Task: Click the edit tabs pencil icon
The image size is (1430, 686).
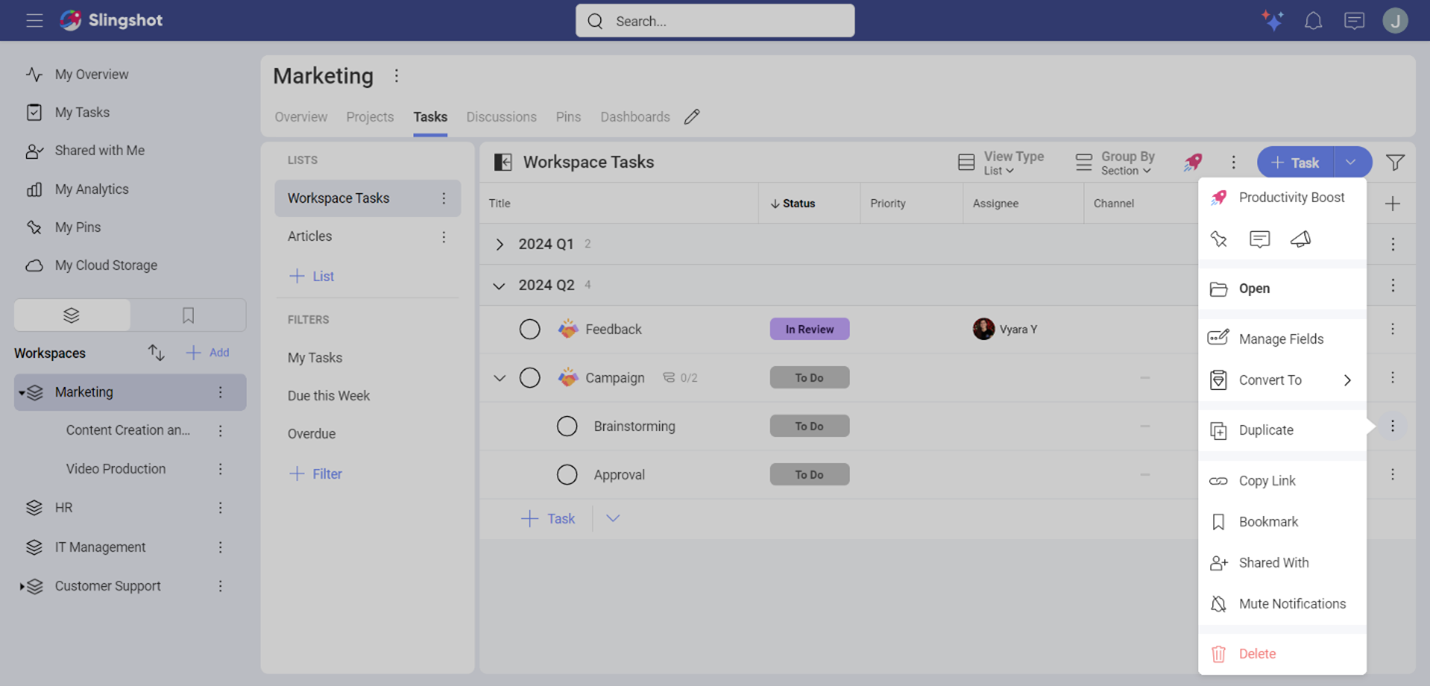Action: click(692, 117)
